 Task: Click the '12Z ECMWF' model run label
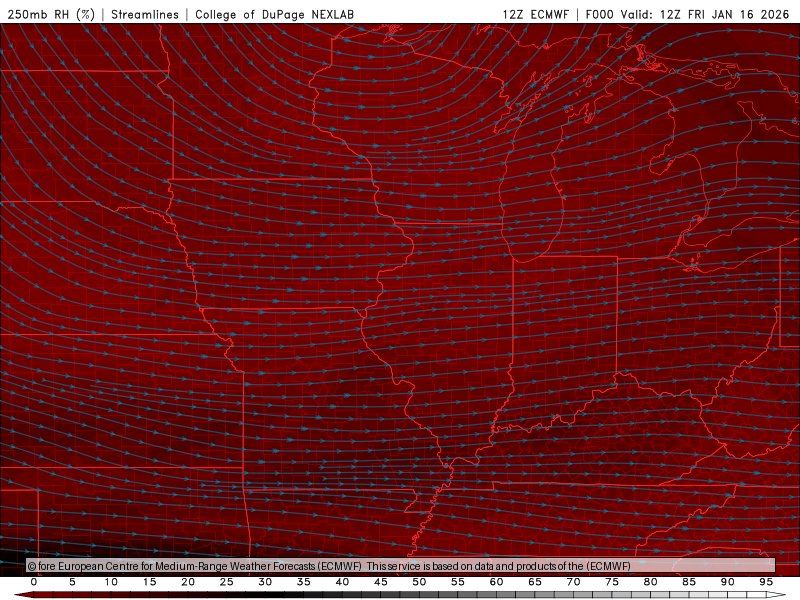[535, 14]
